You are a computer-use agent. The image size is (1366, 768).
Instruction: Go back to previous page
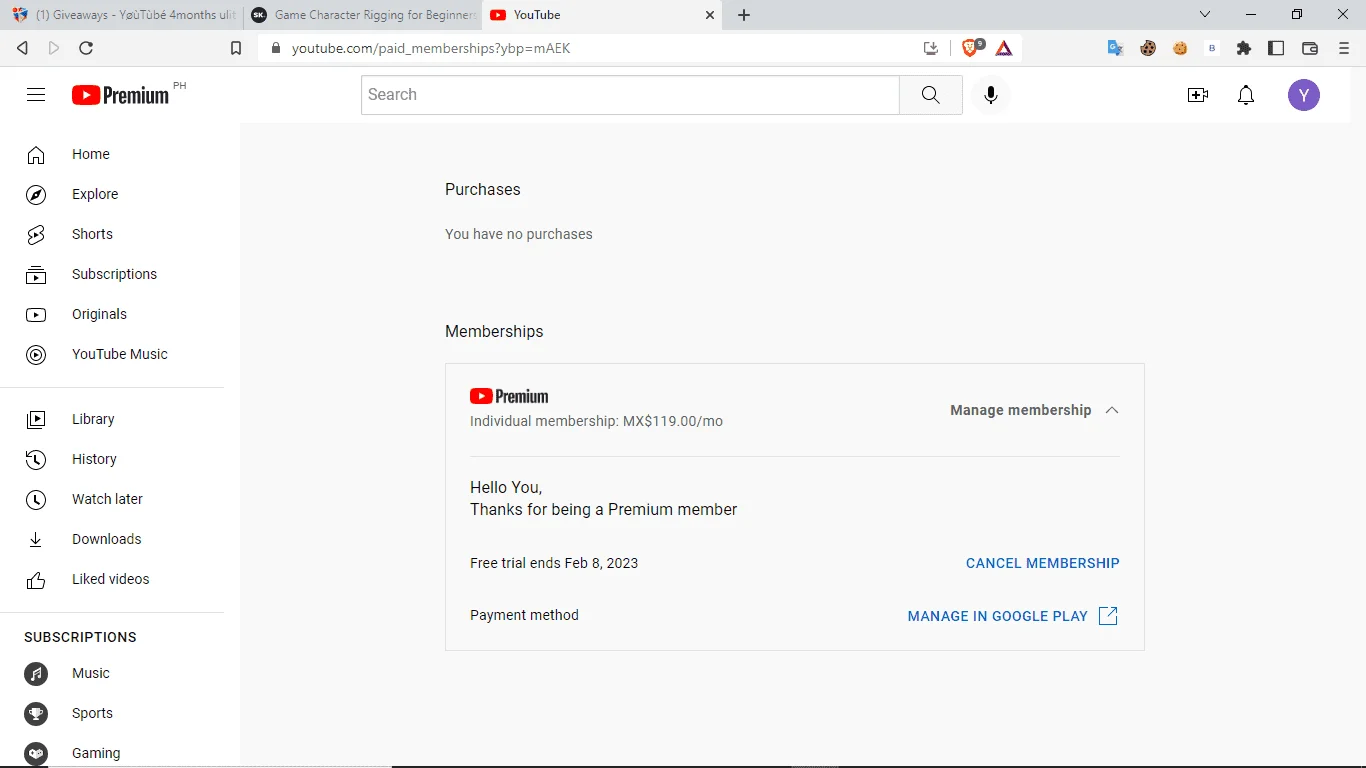[x=22, y=48]
